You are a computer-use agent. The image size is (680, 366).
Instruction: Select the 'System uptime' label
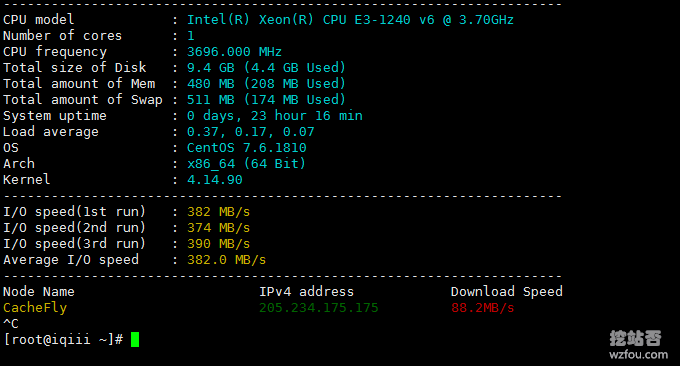click(55, 116)
